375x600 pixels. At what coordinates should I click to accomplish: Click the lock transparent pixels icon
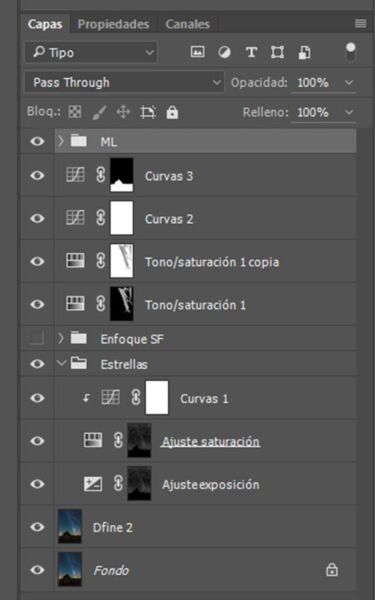(x=75, y=112)
